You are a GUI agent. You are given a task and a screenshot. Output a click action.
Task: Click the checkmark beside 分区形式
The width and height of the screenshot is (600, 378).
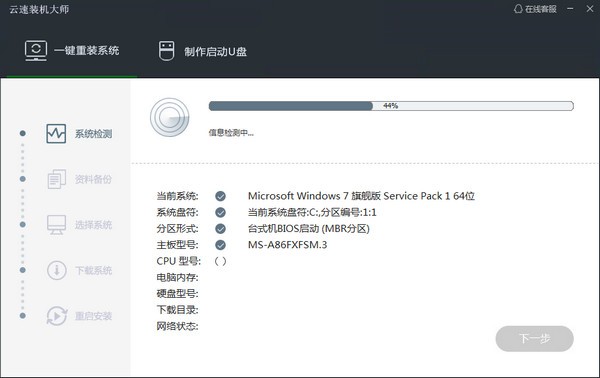point(220,229)
